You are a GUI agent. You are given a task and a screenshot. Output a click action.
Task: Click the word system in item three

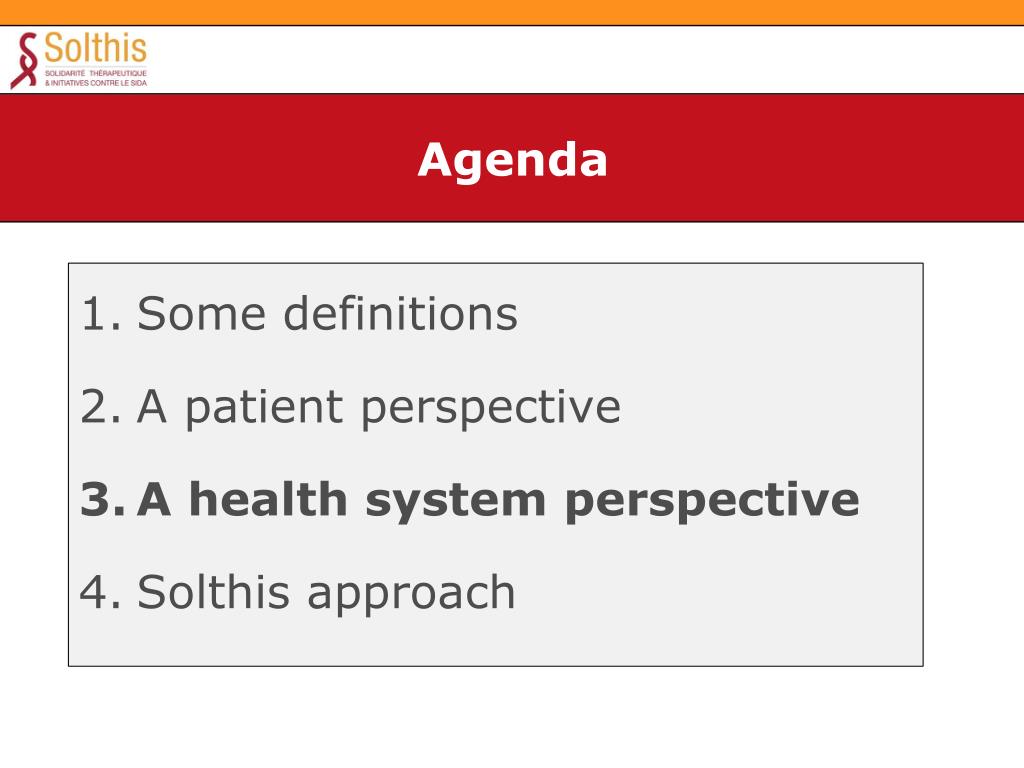point(455,502)
